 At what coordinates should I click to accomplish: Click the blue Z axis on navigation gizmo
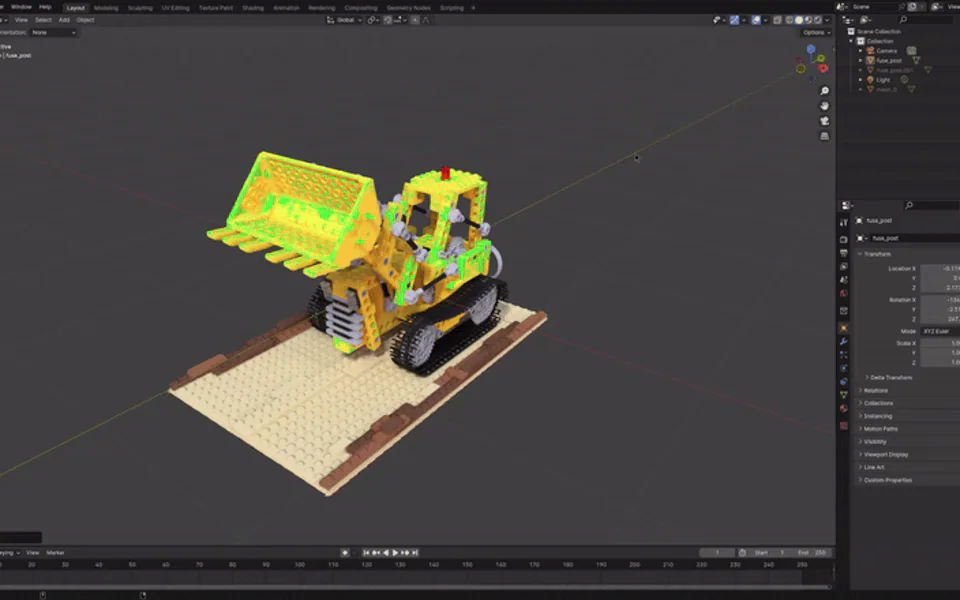[x=811, y=49]
